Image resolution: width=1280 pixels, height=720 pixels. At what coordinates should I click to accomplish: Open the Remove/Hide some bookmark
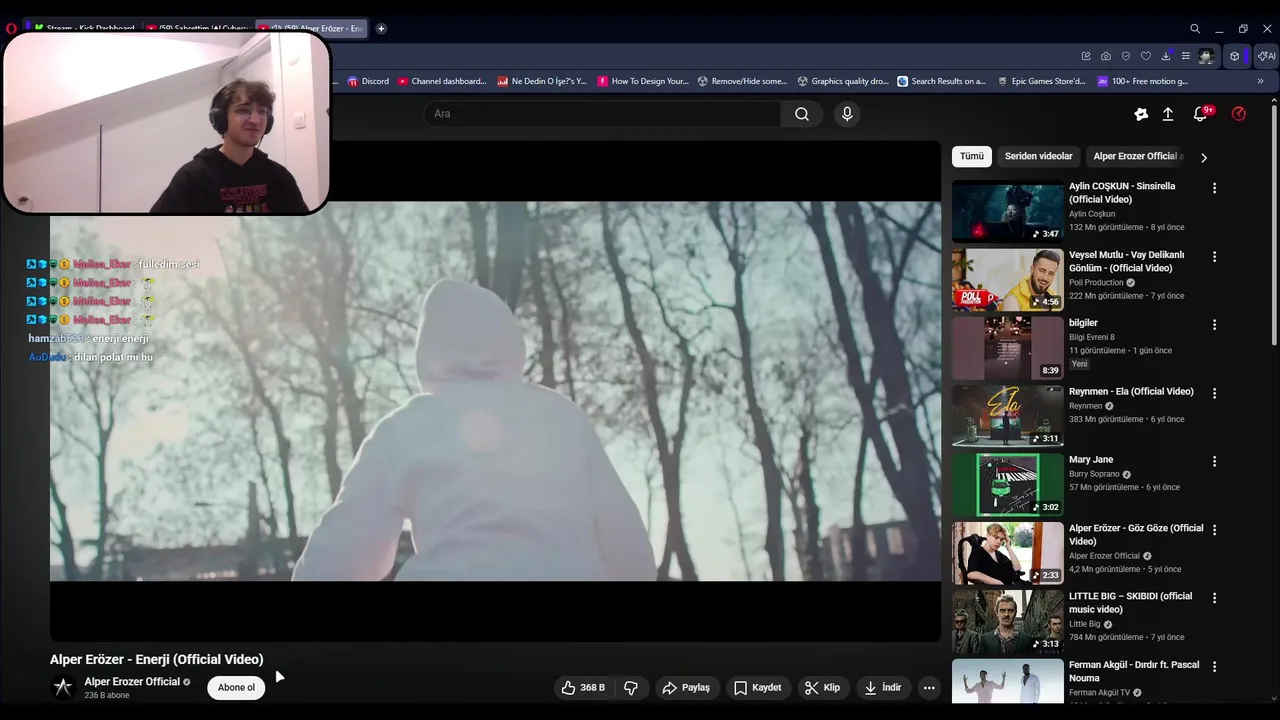tap(742, 81)
